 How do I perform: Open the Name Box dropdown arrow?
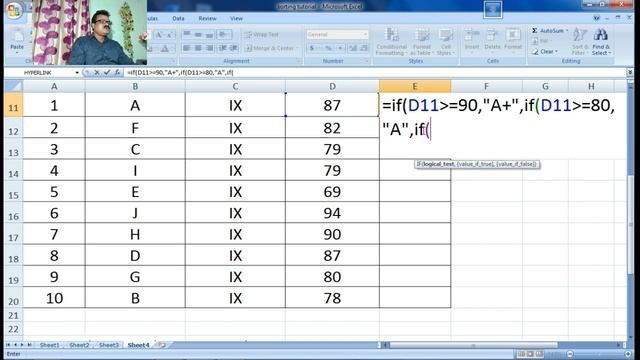77,73
